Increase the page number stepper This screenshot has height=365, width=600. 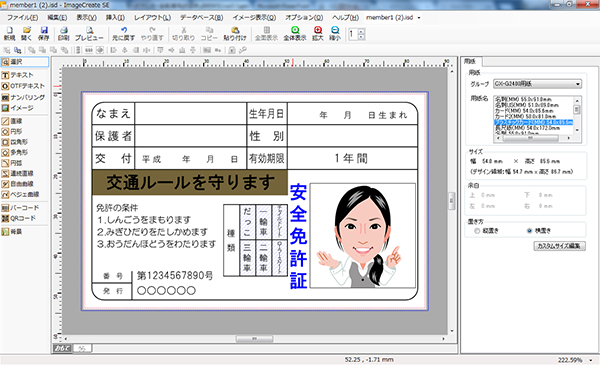point(361,31)
